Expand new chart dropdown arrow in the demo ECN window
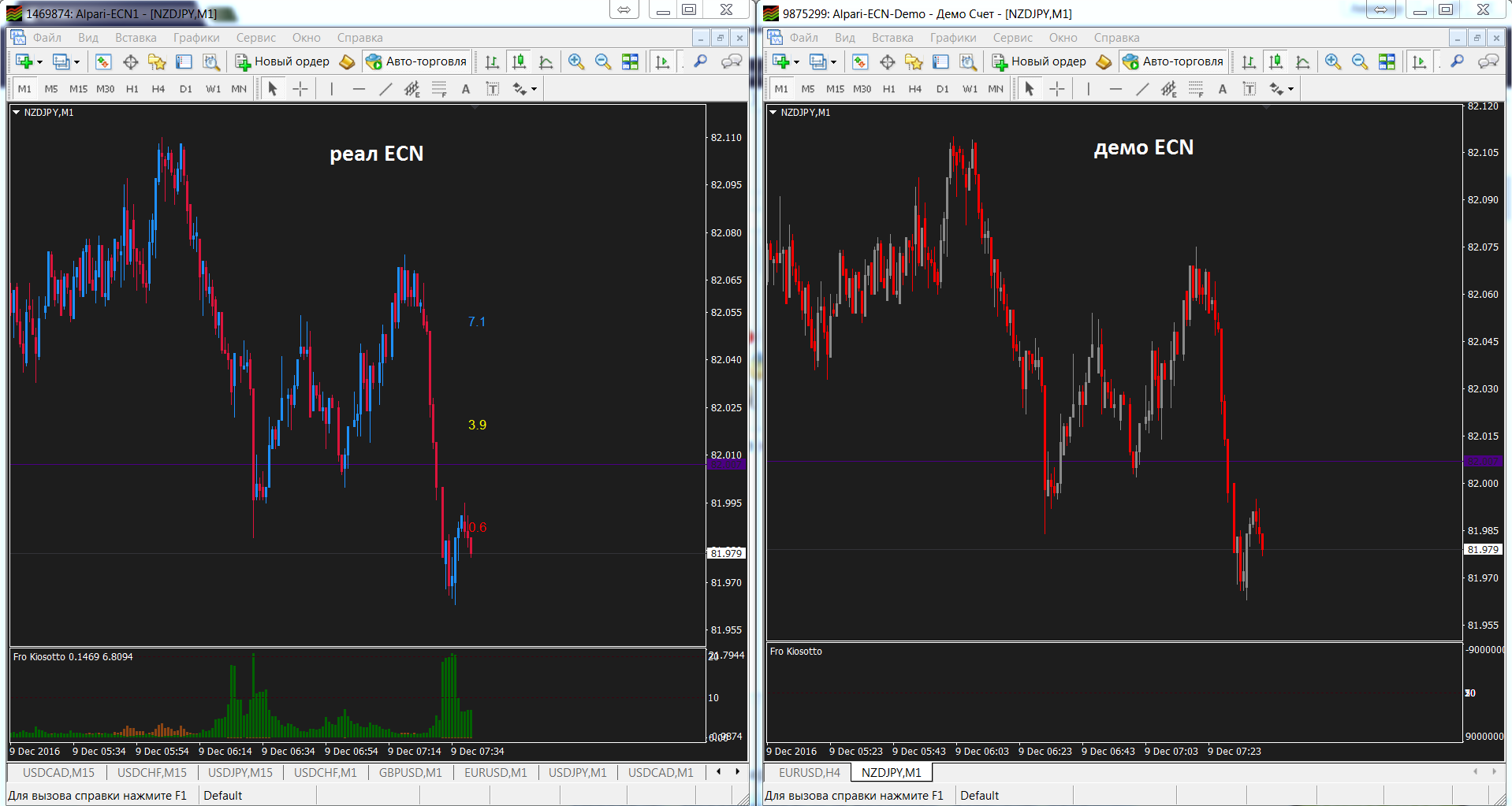Viewport: 1512px width, 806px height. pos(796,62)
